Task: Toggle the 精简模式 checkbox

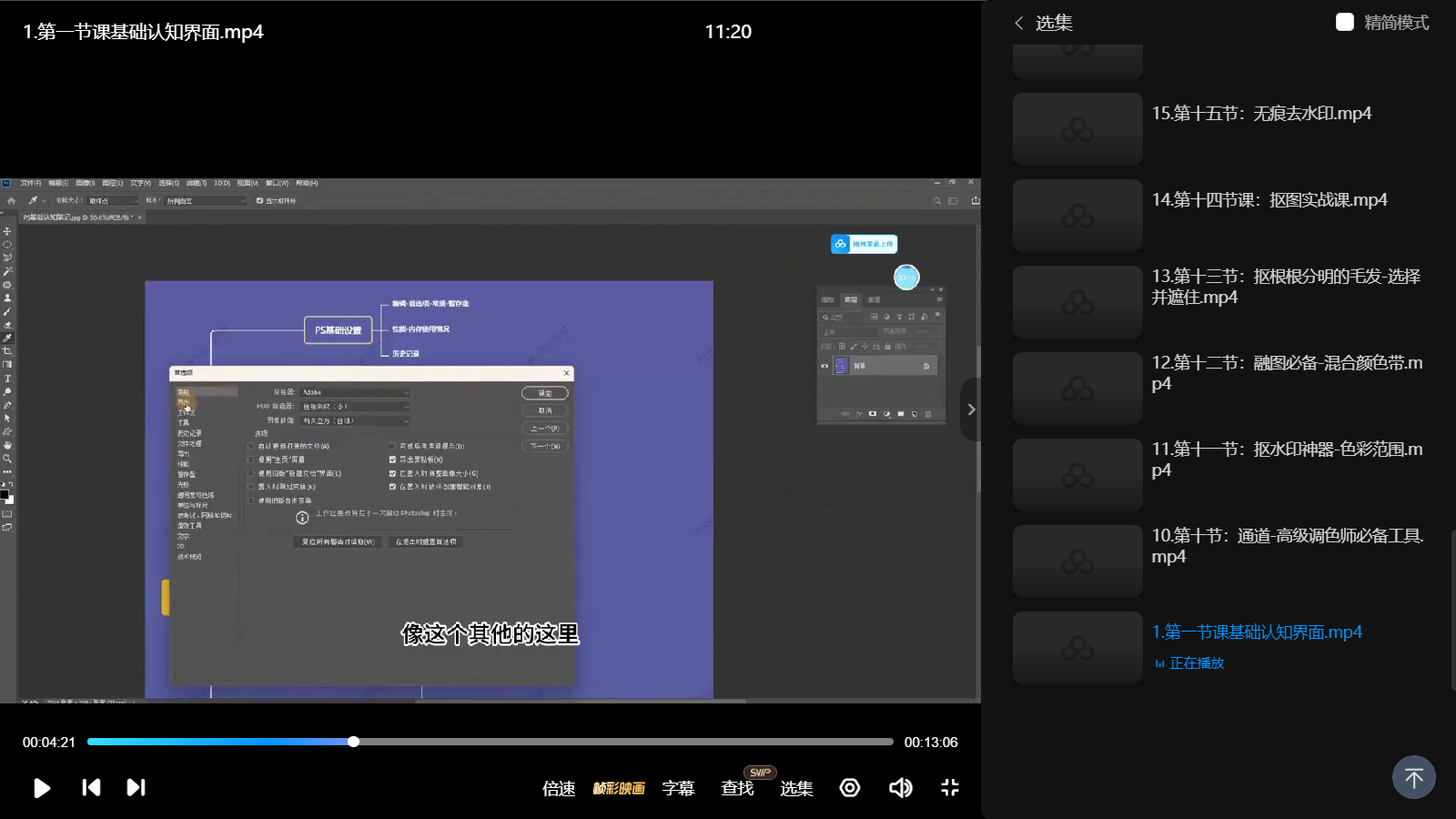Action: (x=1345, y=22)
